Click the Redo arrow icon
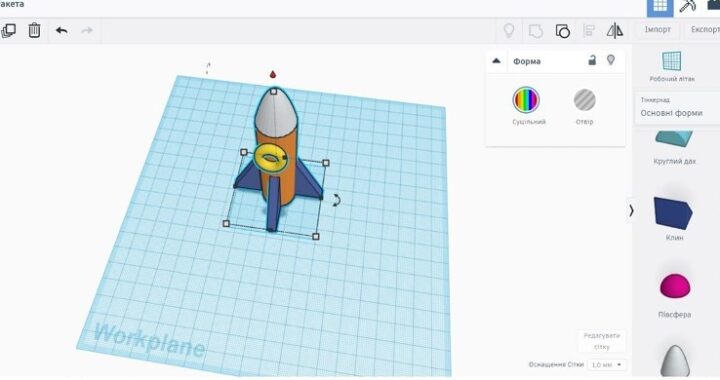This screenshot has height=380, width=720. click(87, 31)
